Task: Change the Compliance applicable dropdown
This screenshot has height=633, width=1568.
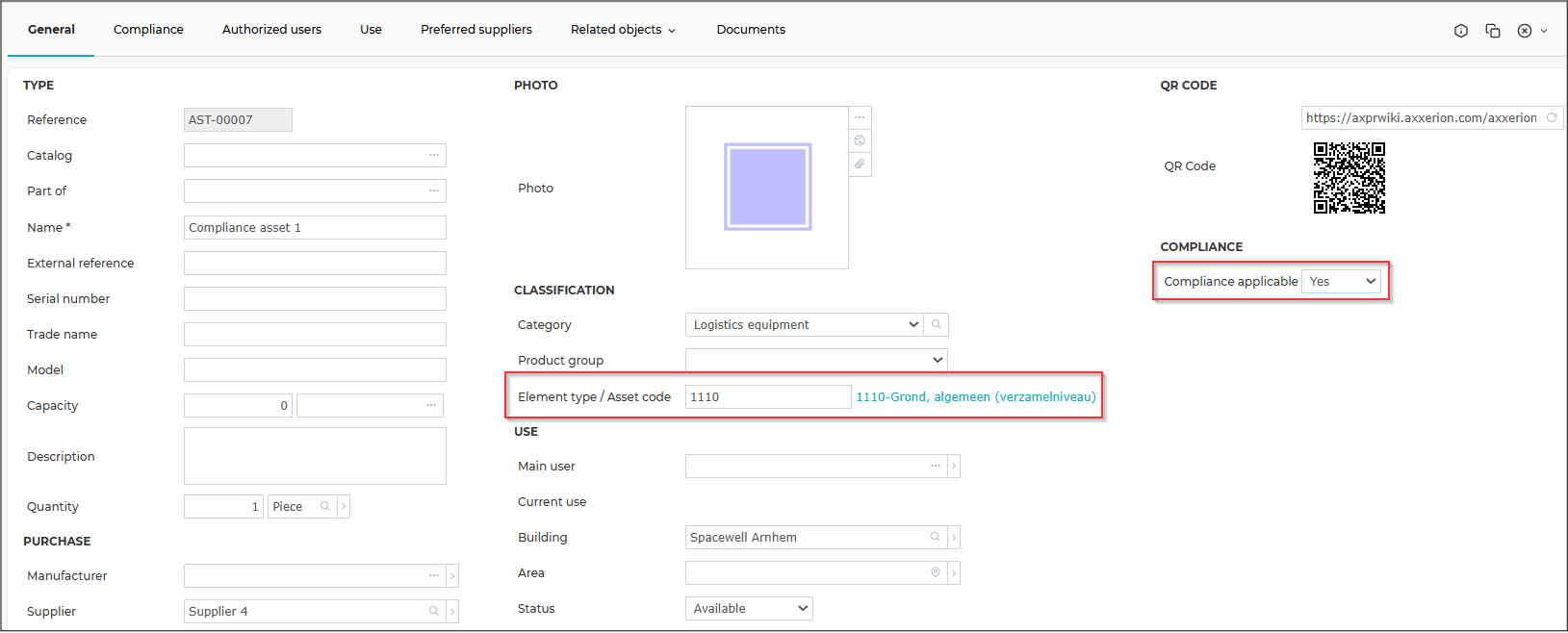Action: pos(1342,281)
